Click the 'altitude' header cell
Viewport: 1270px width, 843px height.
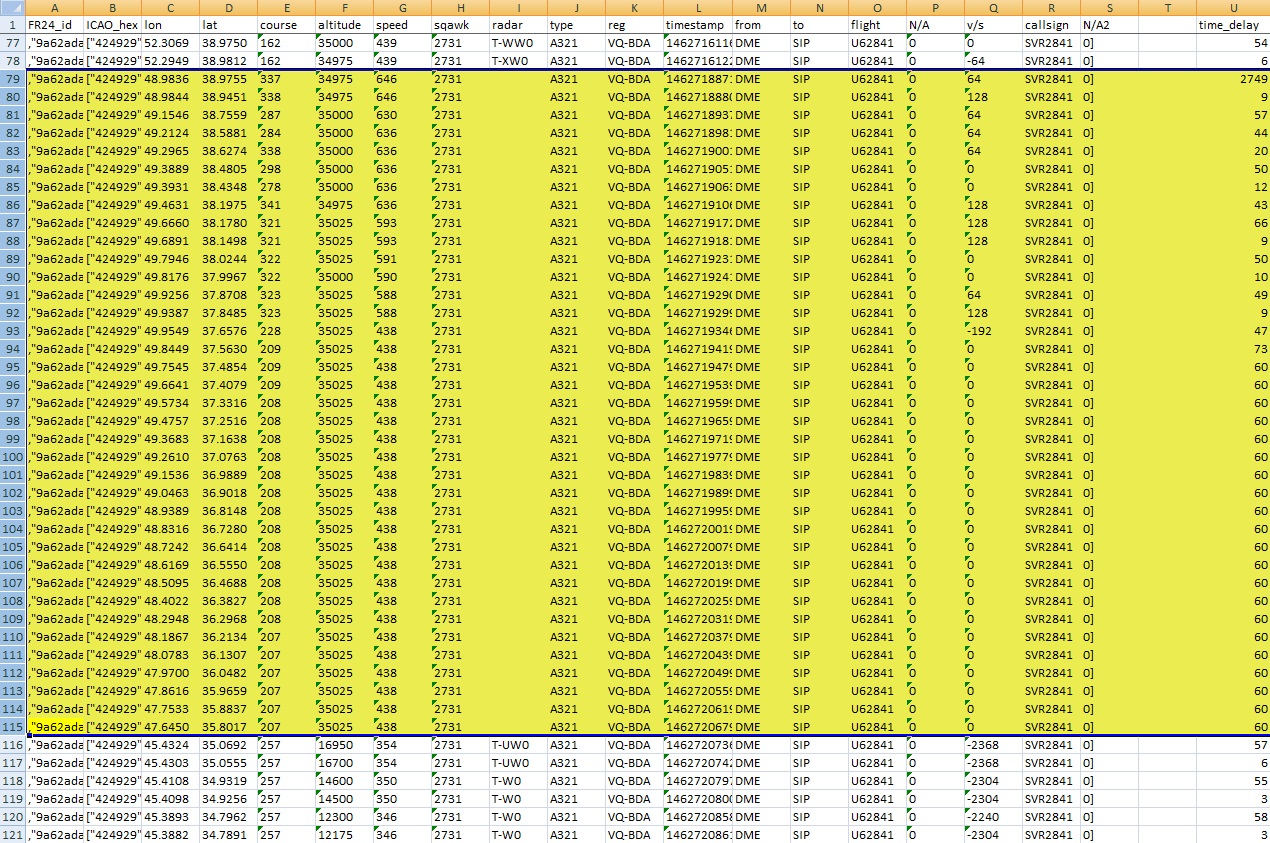coord(343,25)
